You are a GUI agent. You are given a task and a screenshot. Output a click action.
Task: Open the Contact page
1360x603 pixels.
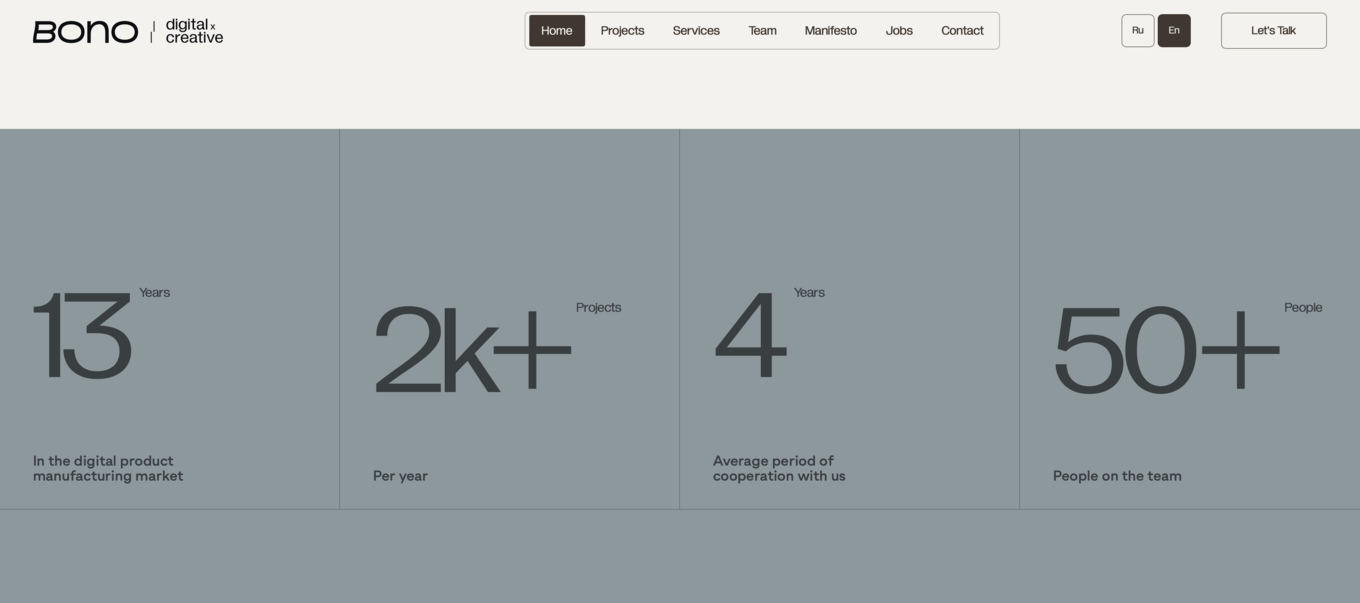point(962,31)
